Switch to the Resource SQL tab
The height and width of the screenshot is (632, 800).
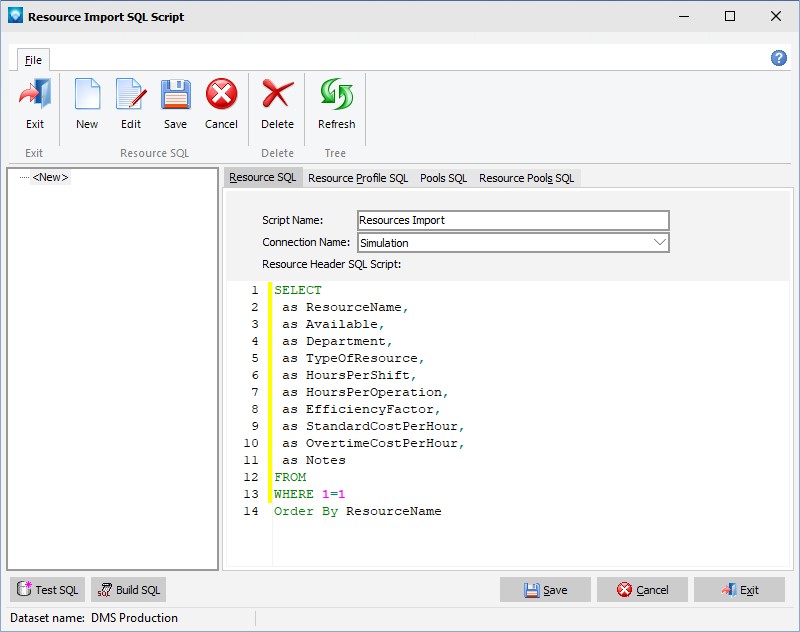[263, 178]
